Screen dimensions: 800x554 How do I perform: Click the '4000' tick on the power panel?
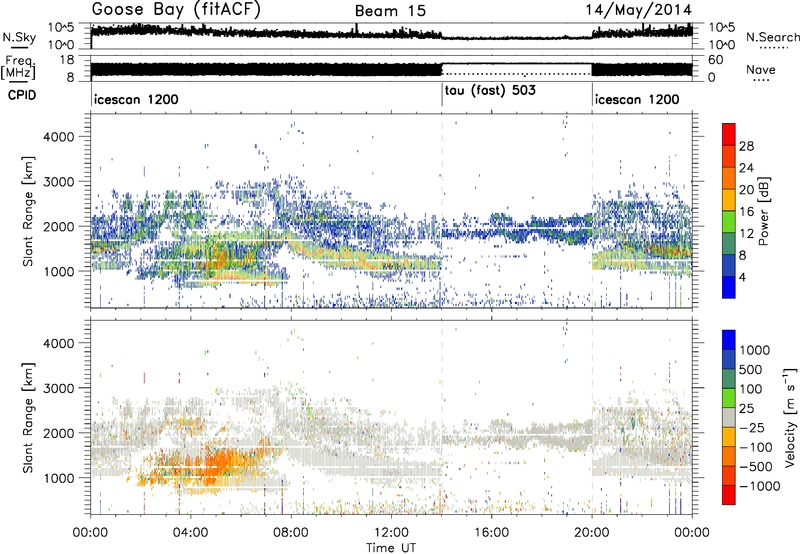[58, 137]
